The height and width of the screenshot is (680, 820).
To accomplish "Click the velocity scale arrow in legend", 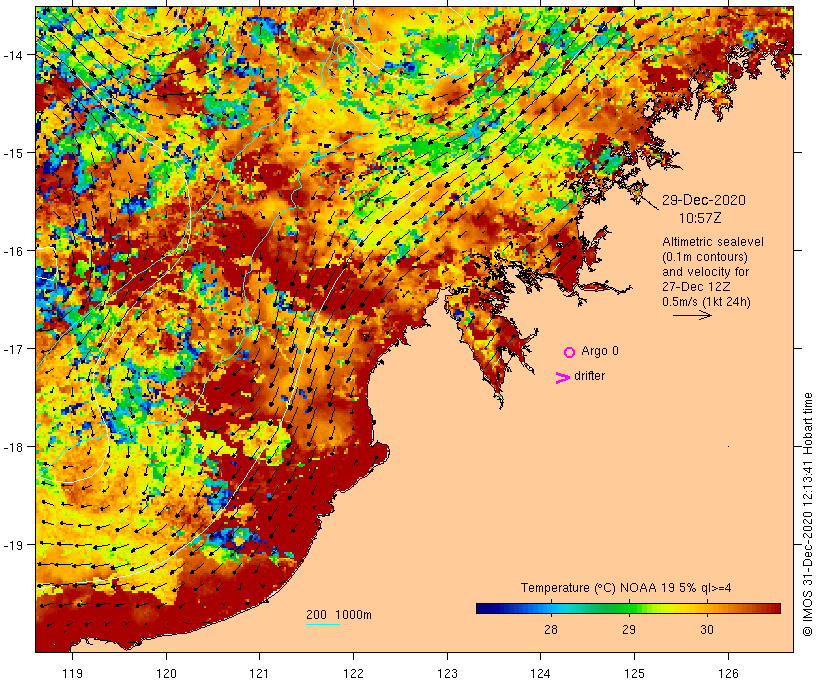I will [x=692, y=315].
